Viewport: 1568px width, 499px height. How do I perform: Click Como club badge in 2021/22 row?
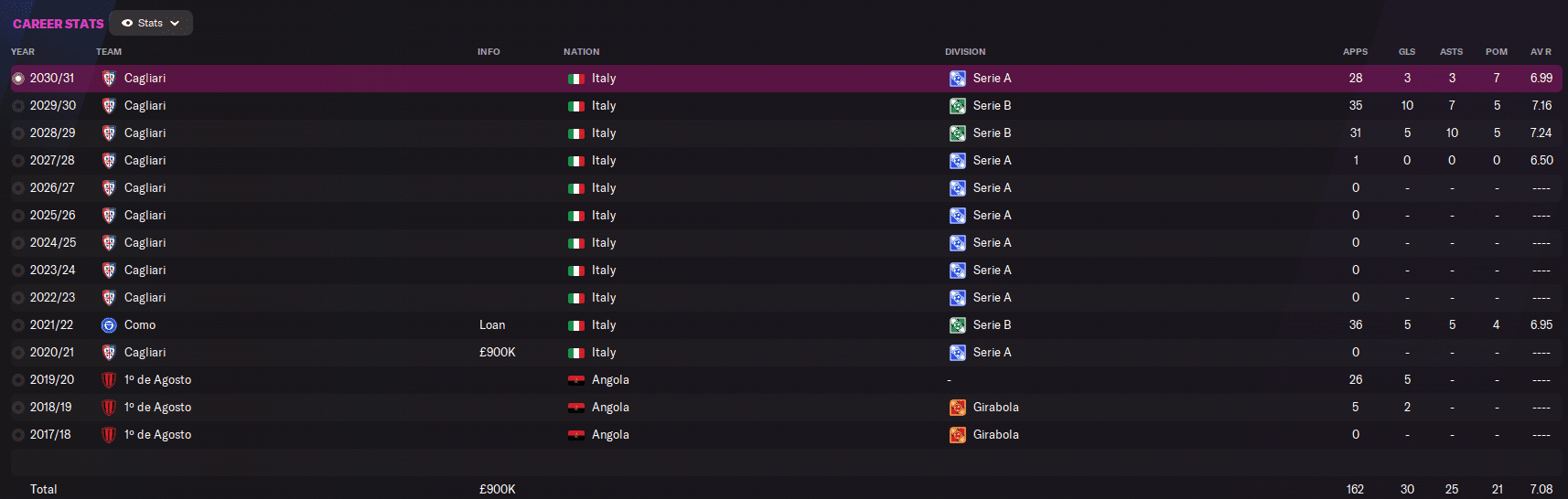(x=109, y=325)
